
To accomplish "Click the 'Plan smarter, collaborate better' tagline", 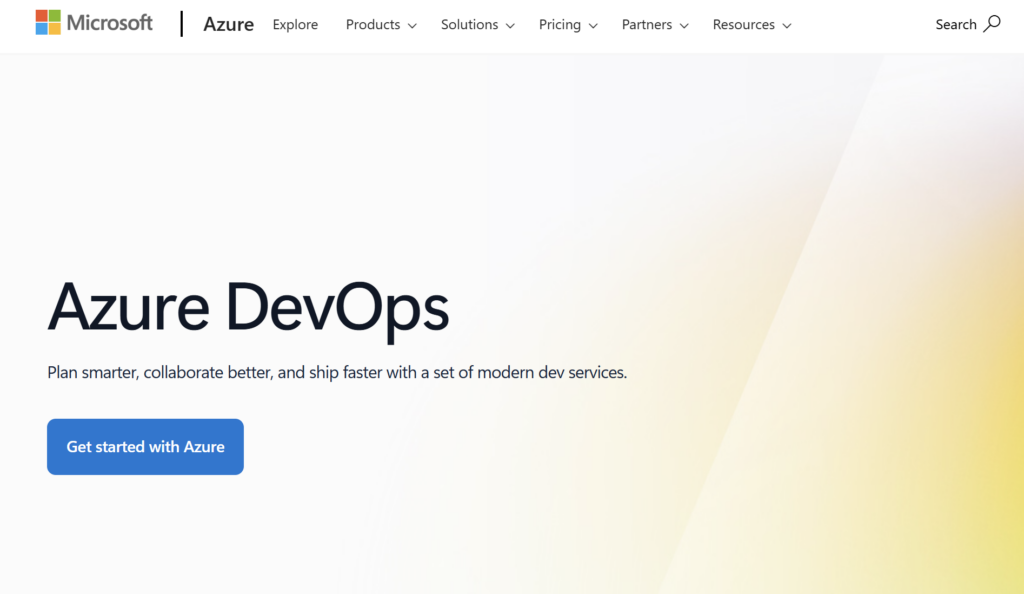I will pyautogui.click(x=337, y=372).
